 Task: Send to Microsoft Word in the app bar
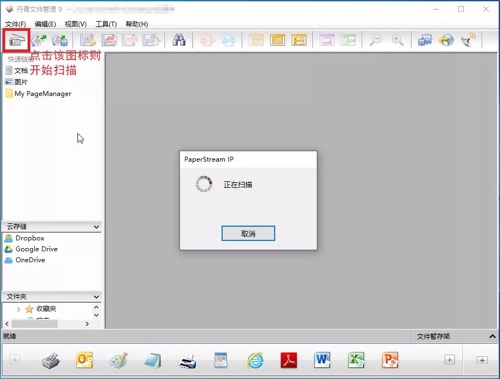(x=322, y=360)
